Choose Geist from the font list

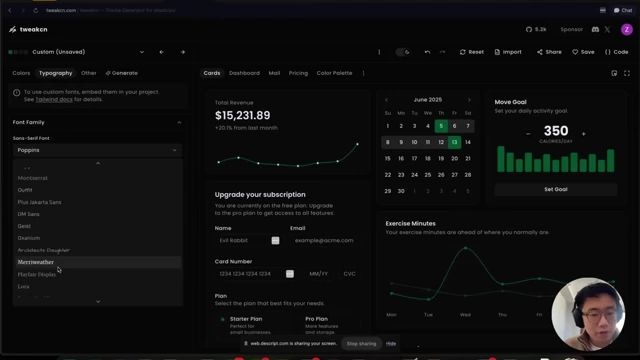coord(97,226)
